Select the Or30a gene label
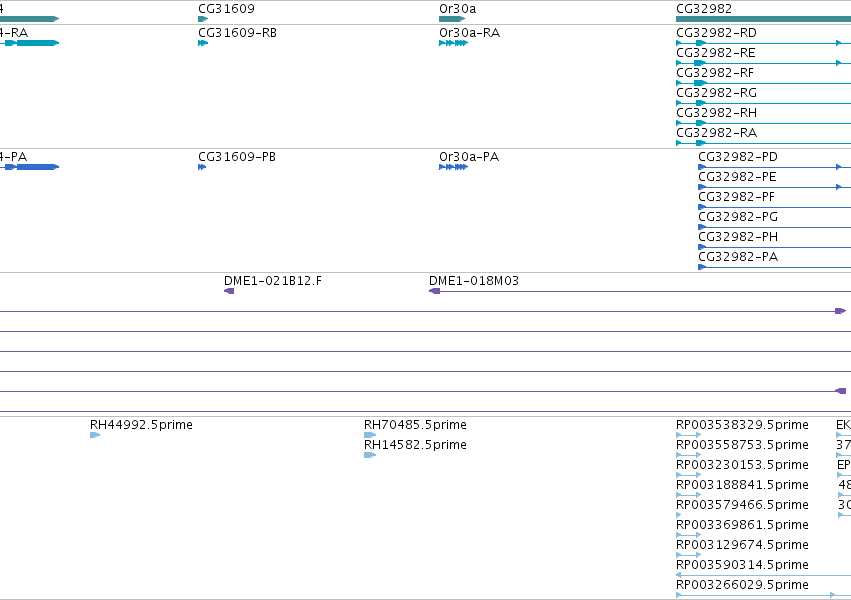Screen dimensions: 851x600 (458, 9)
